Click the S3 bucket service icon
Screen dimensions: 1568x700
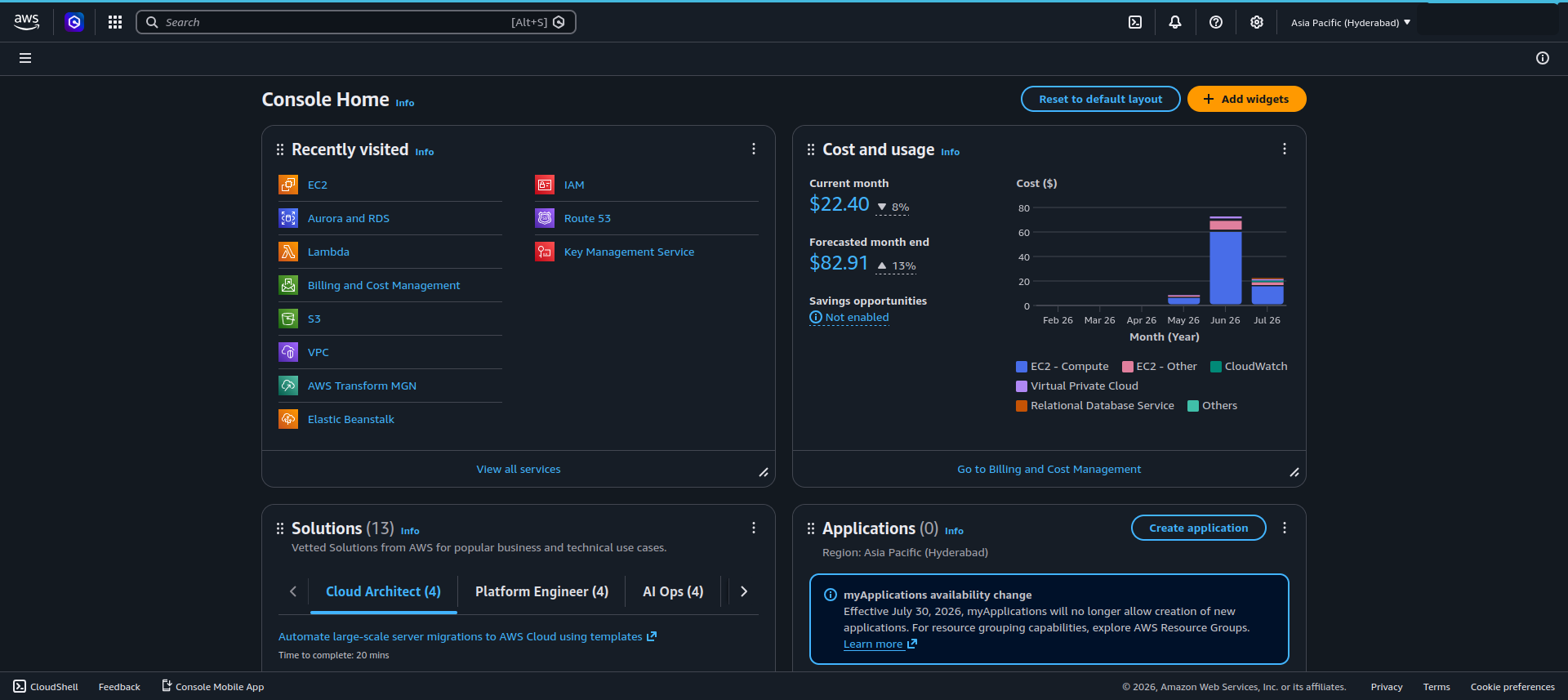coord(288,319)
